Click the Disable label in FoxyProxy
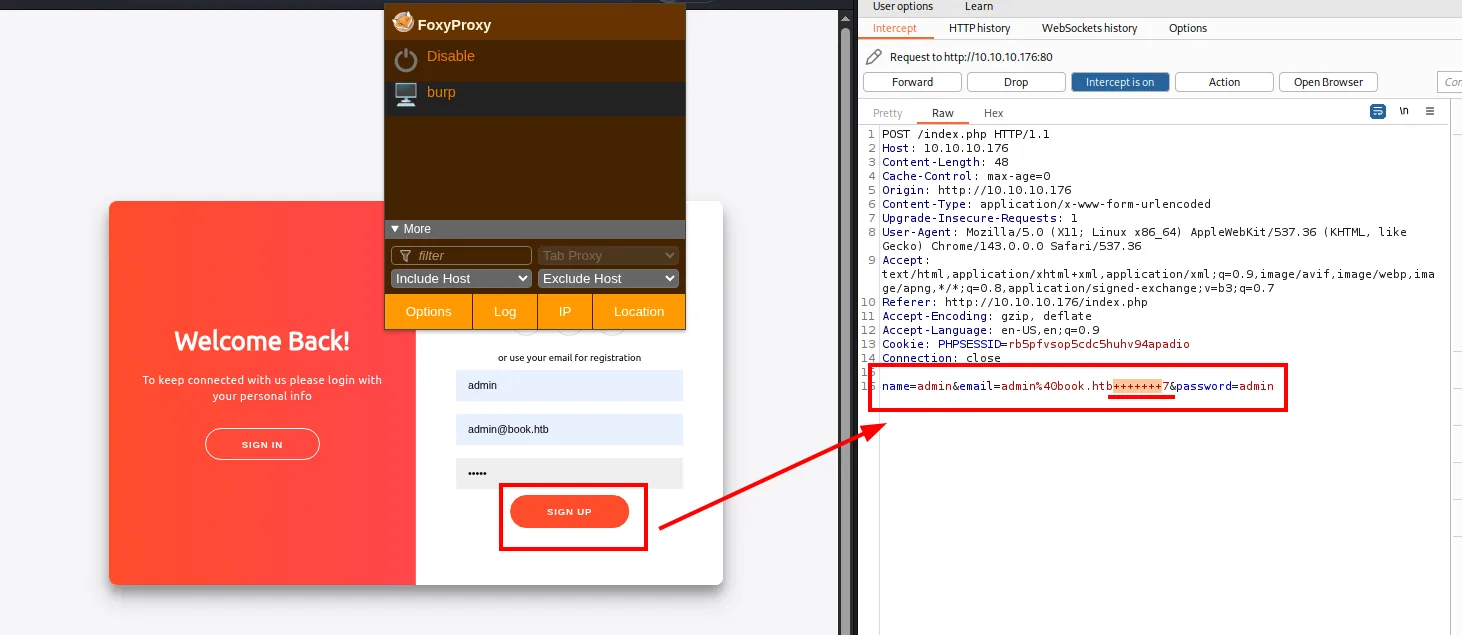 (451, 56)
